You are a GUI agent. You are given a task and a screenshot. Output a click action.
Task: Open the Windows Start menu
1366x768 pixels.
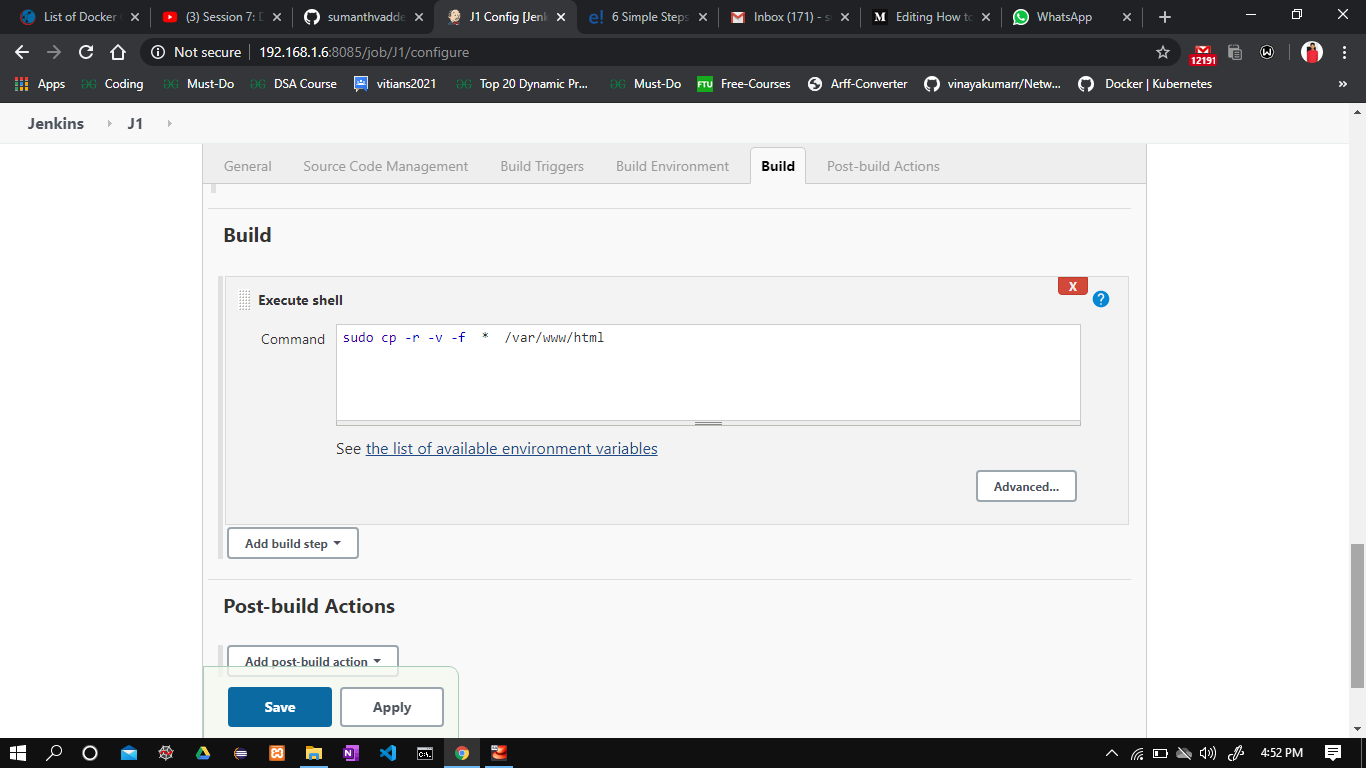[17, 754]
